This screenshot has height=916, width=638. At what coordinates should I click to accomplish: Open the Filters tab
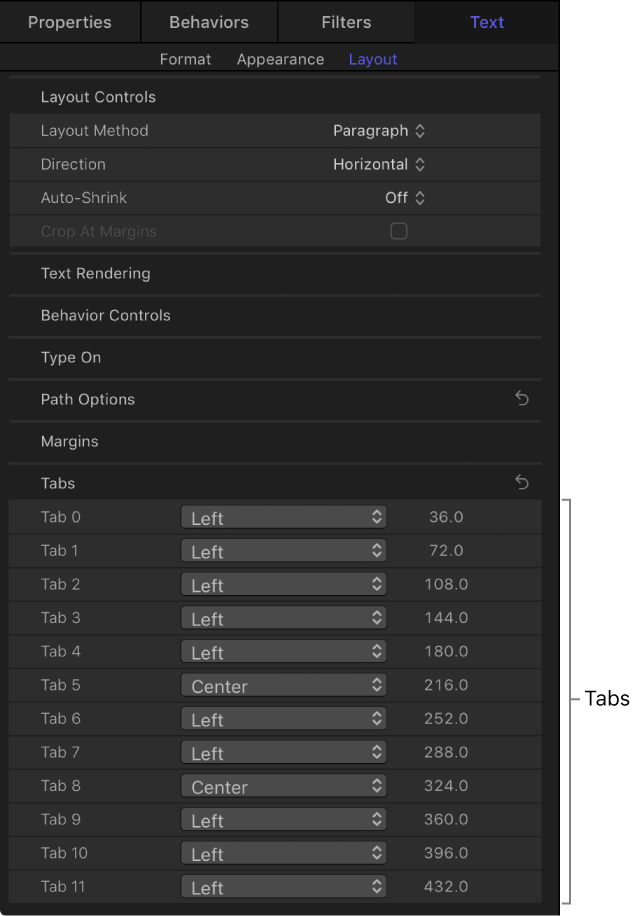(345, 21)
